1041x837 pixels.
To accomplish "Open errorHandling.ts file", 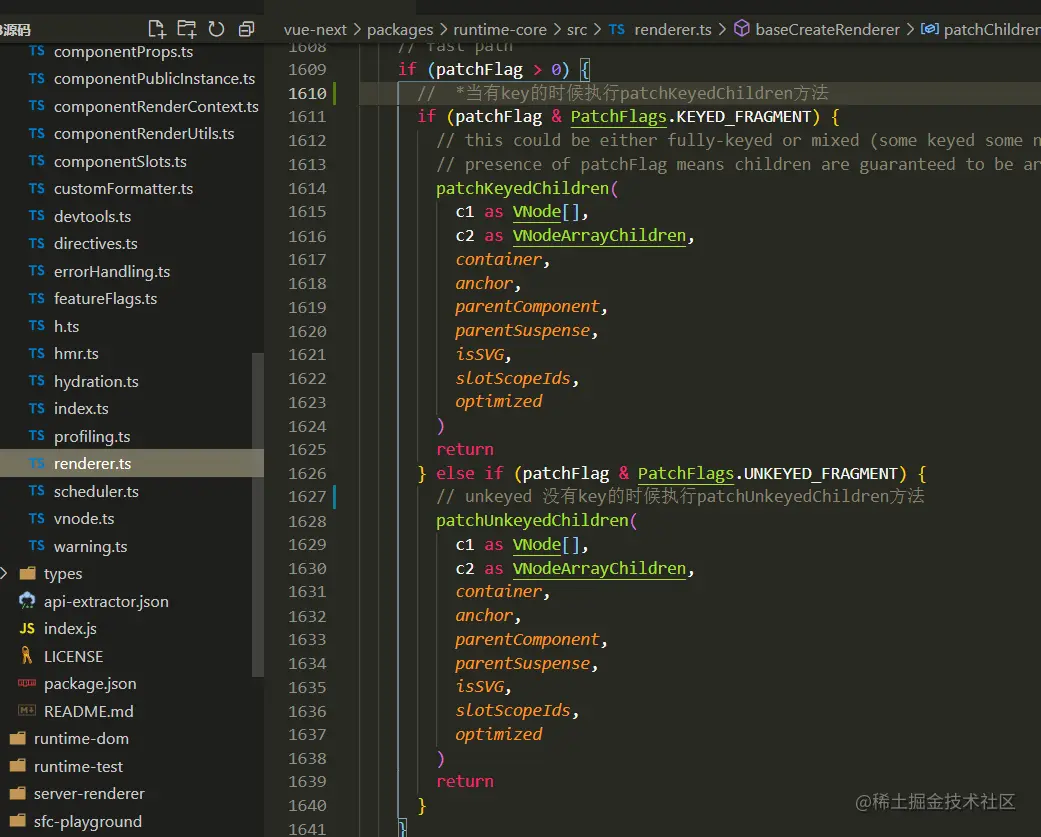I will 112,271.
